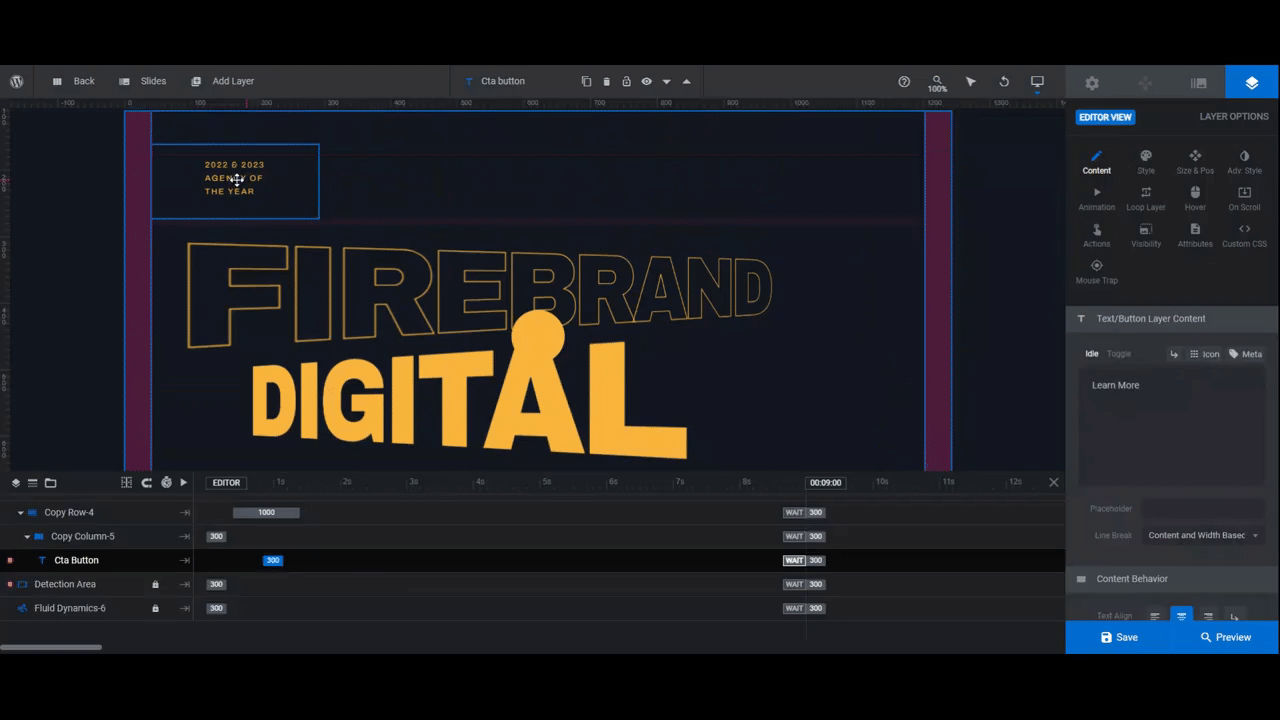Move layer up with the up arrow

pos(686,81)
